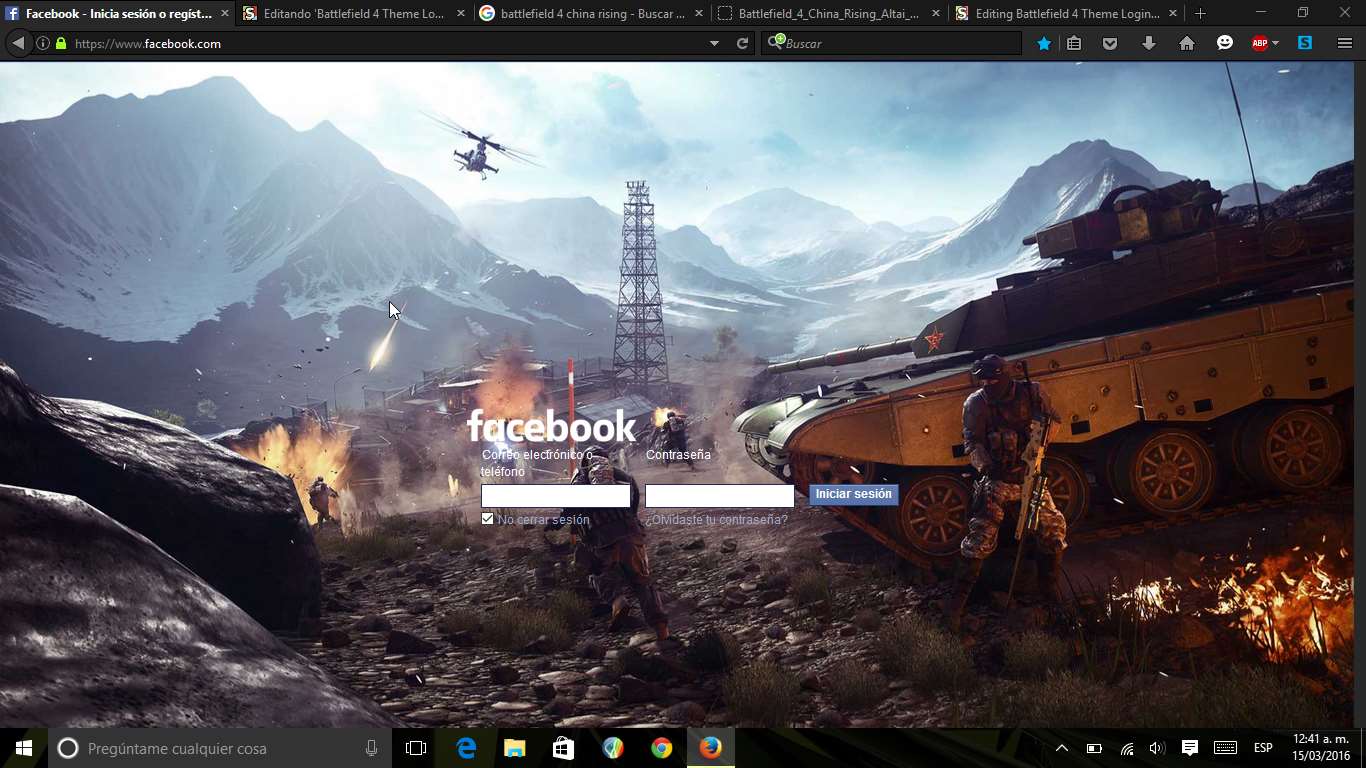
Task: Click the Correo electrónico o teléfono label
Action: (x=537, y=463)
